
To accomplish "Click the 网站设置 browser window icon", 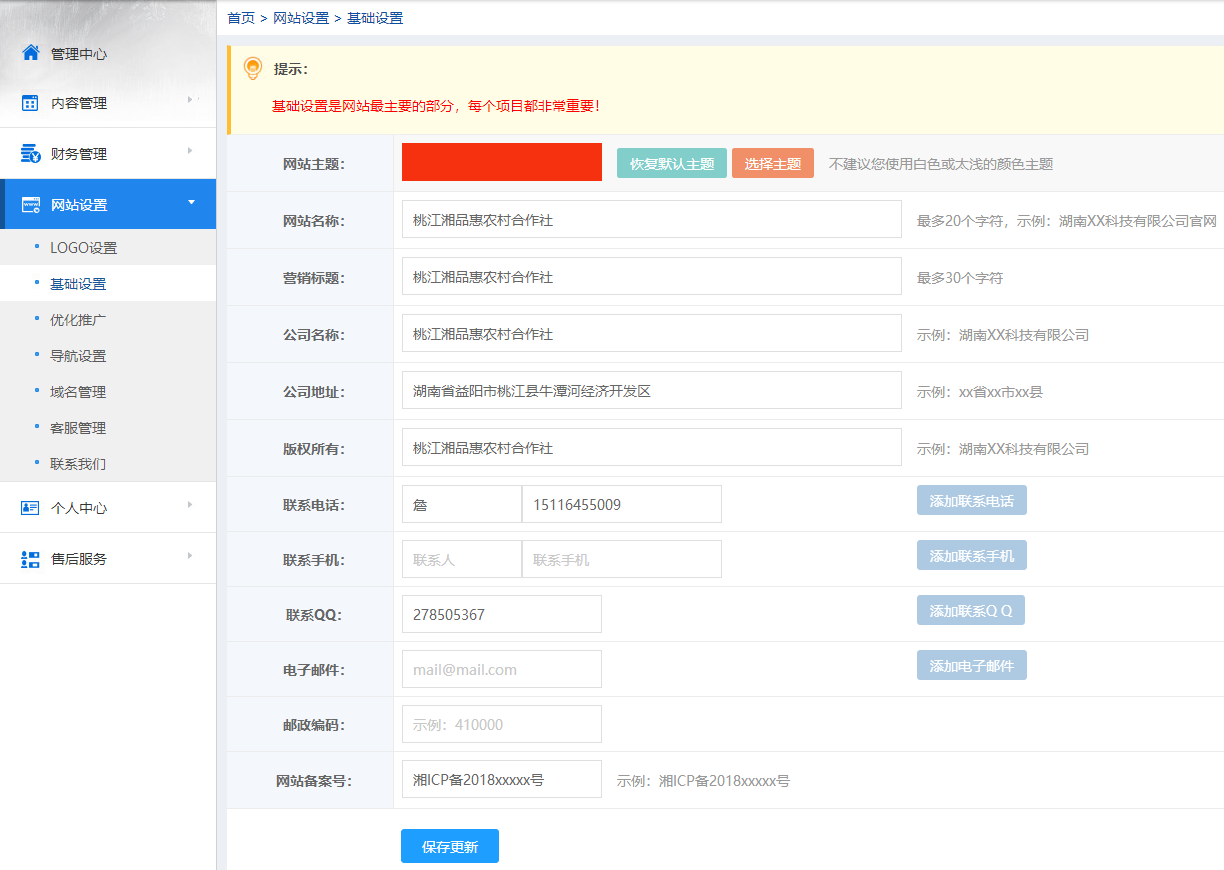I will (x=30, y=205).
